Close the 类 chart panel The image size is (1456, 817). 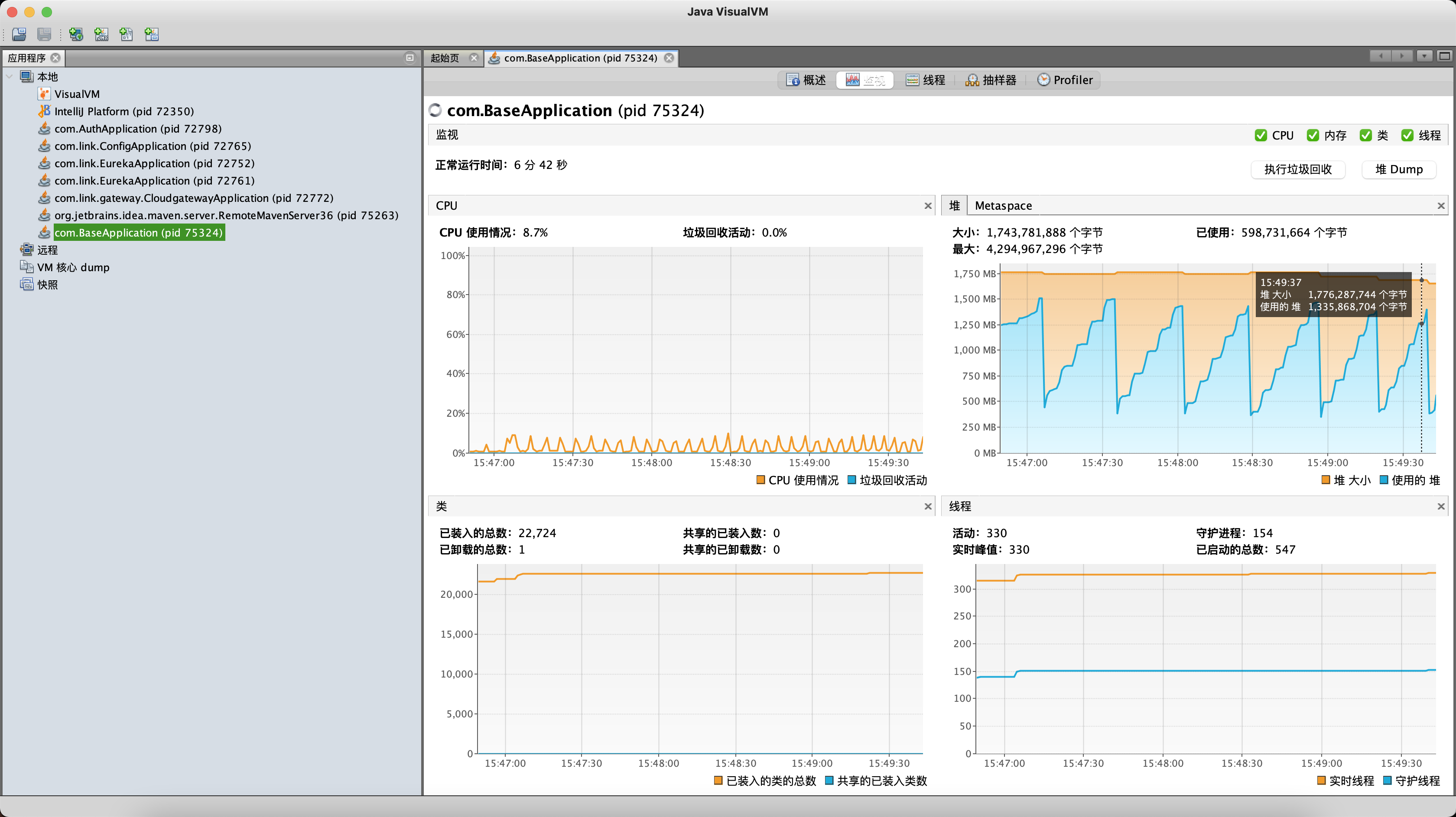click(x=928, y=507)
